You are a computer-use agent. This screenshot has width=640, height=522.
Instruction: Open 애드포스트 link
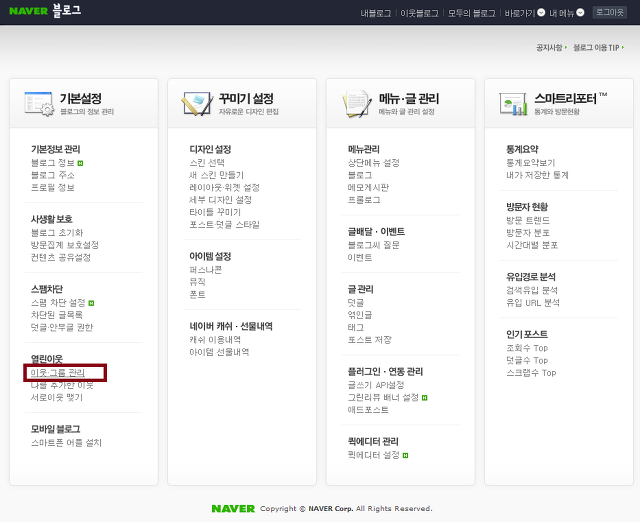[368, 410]
